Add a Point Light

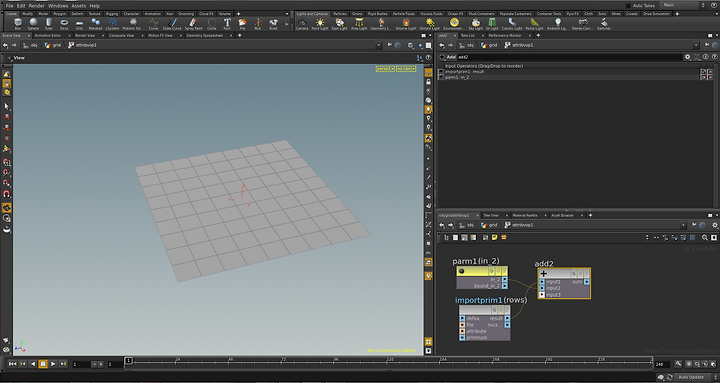(x=320, y=23)
